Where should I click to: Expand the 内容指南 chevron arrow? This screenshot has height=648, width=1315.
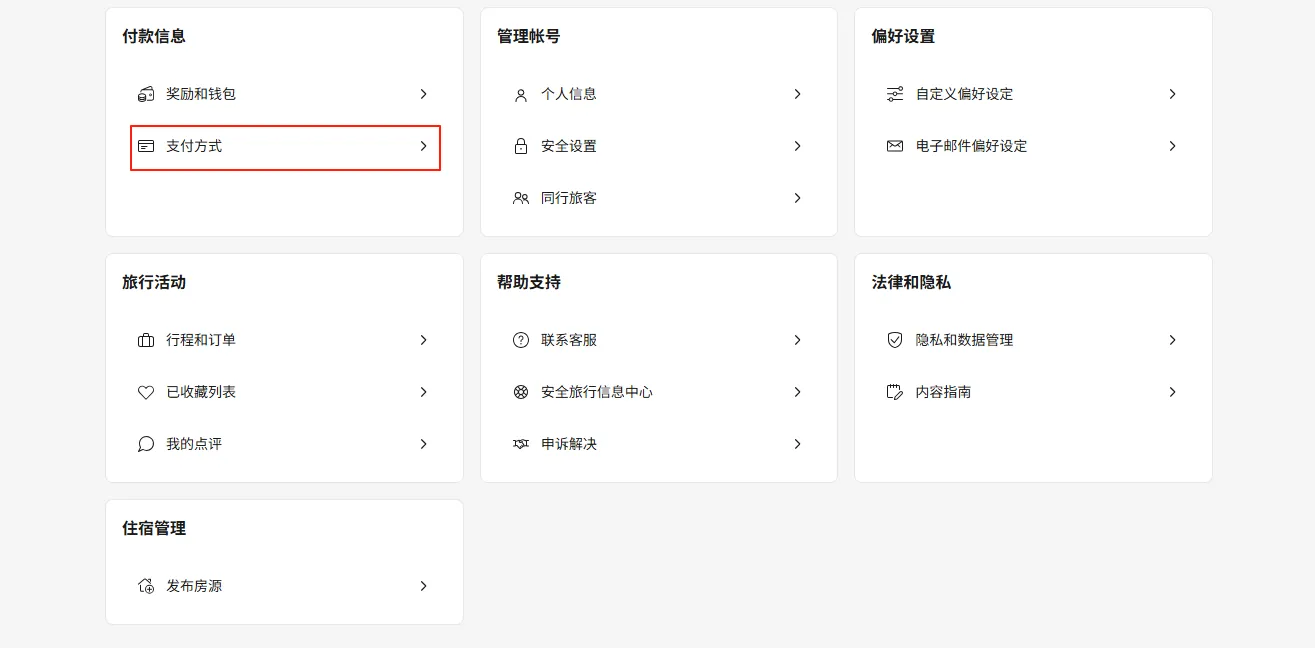[x=1172, y=392]
